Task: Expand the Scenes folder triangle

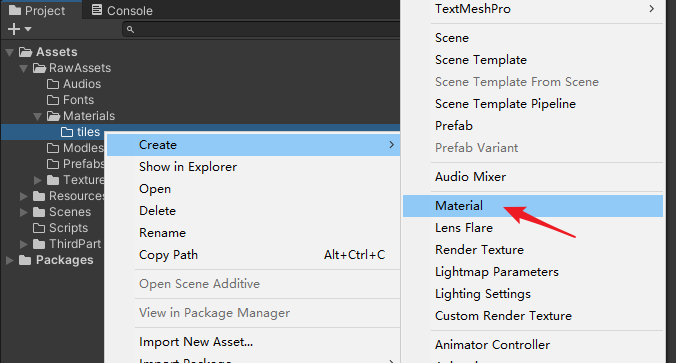Action: coord(24,212)
